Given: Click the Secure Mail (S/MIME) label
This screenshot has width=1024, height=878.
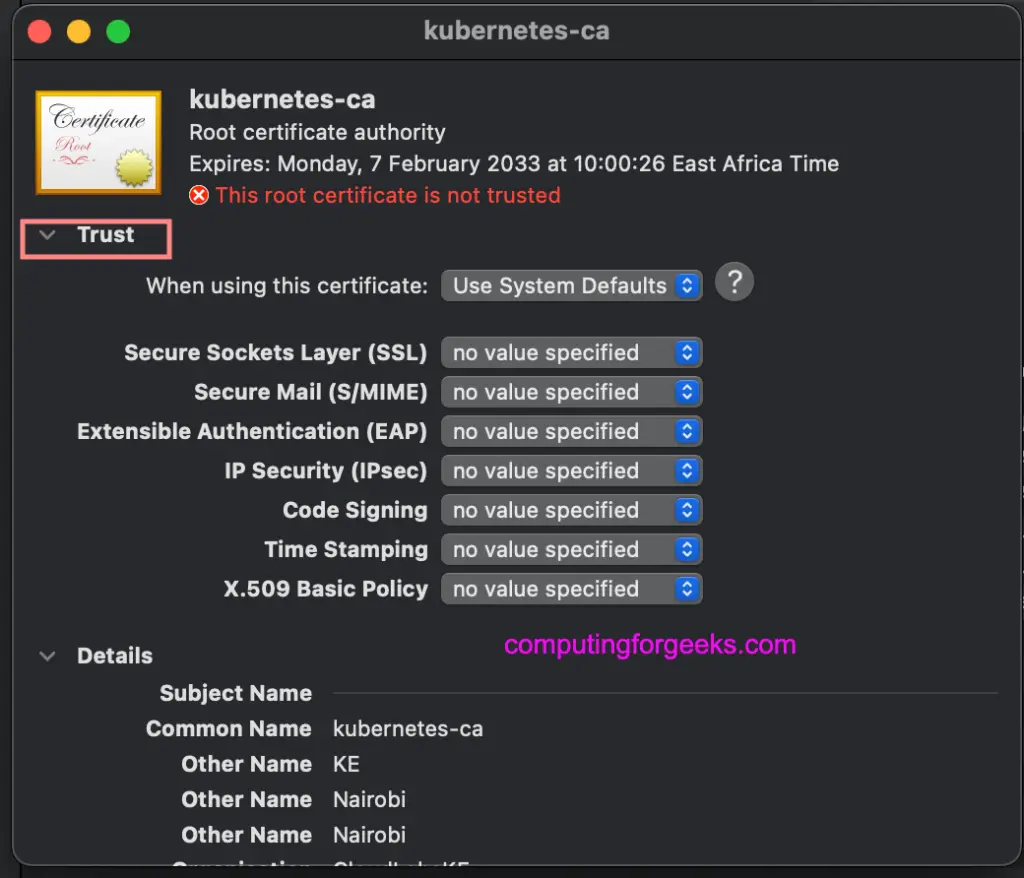Looking at the screenshot, I should [311, 392].
